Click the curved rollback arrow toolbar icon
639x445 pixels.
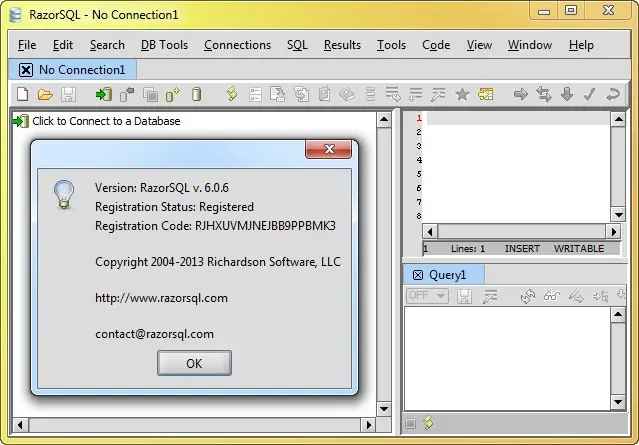(613, 94)
